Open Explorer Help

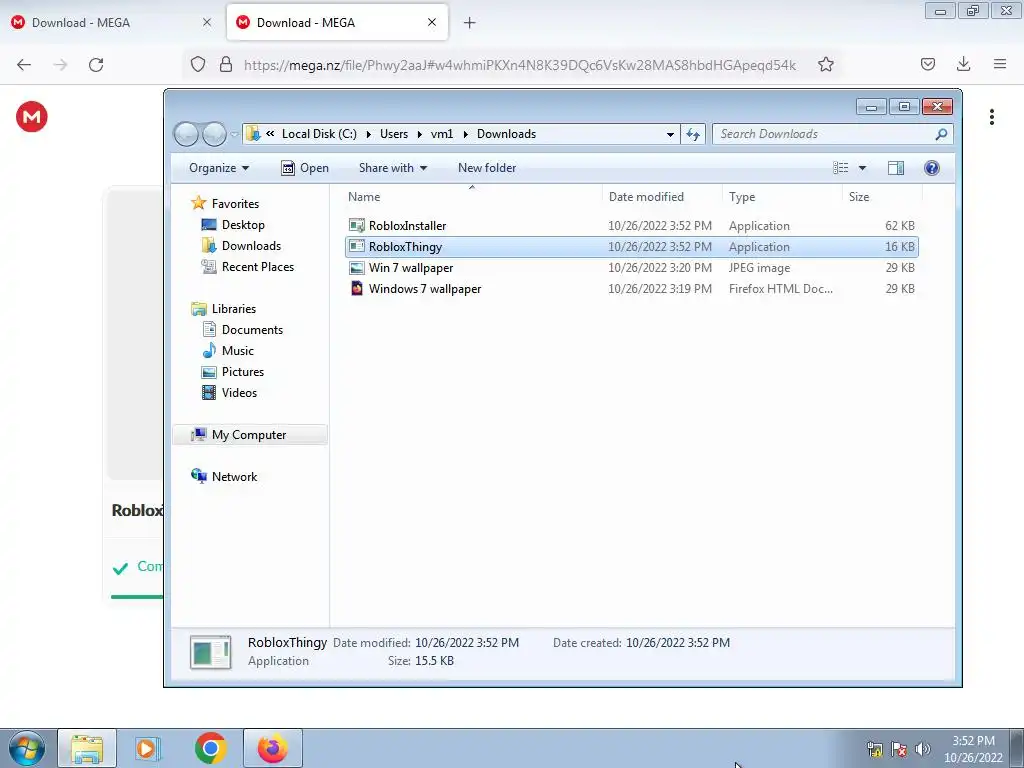pos(932,168)
